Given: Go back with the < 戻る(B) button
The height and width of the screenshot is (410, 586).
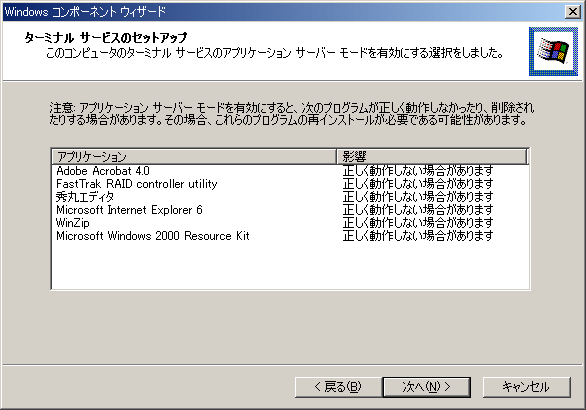Looking at the screenshot, I should click(338, 387).
